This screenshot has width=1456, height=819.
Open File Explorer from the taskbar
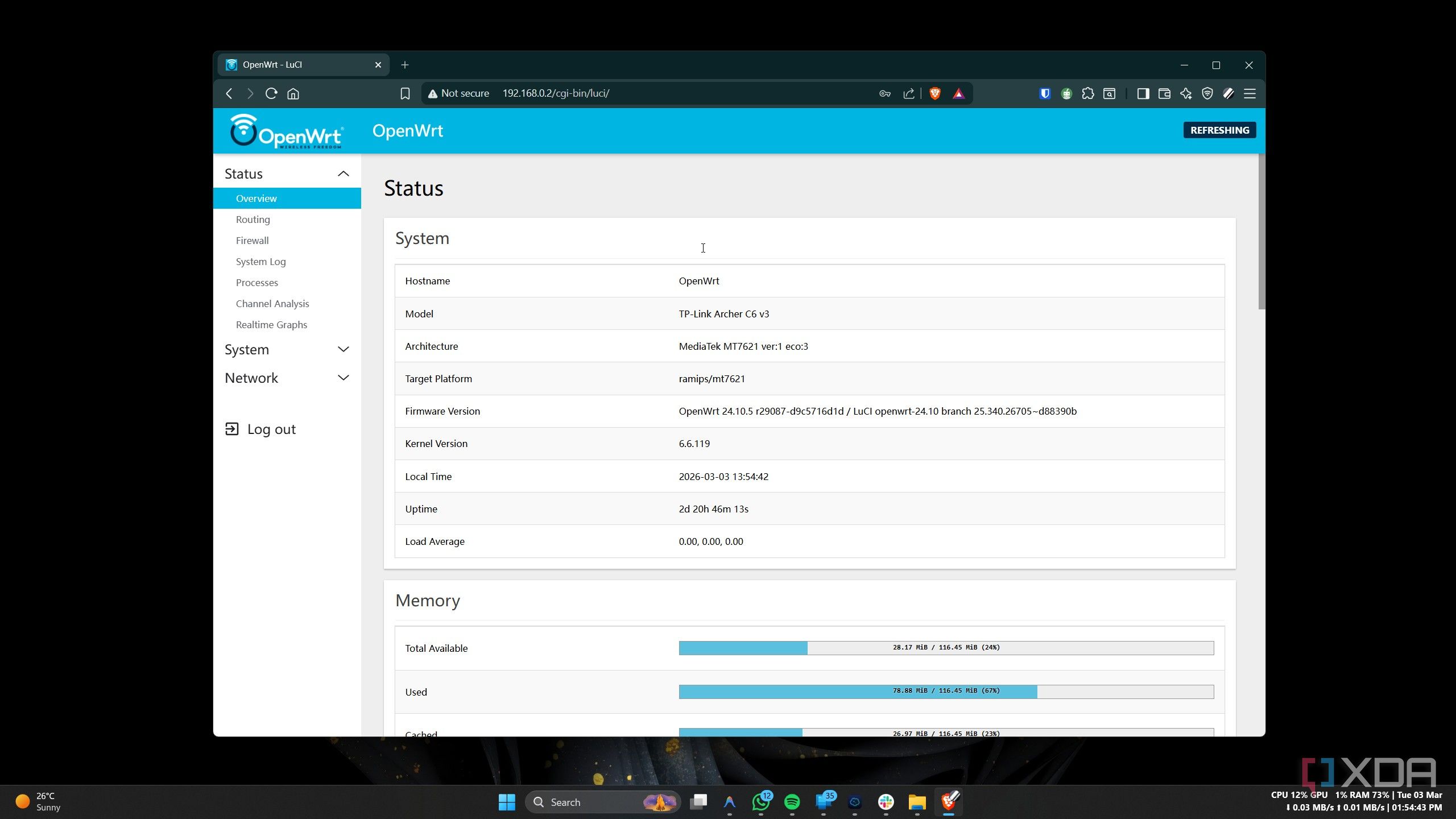click(x=917, y=802)
